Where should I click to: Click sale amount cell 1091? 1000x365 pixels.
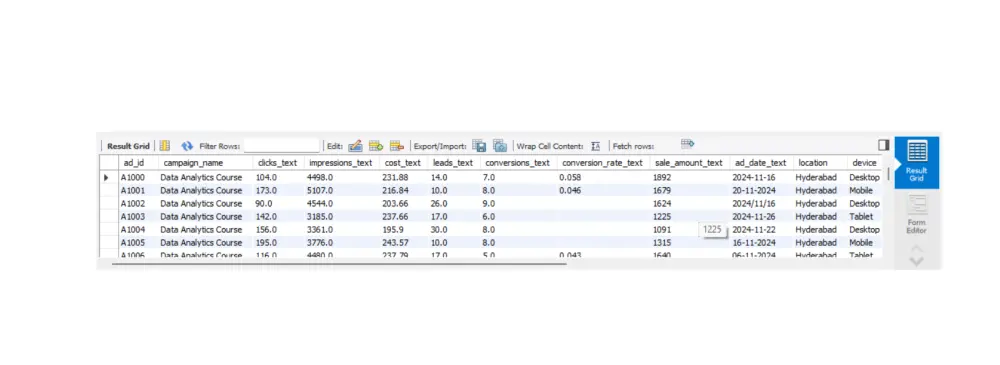tap(662, 229)
